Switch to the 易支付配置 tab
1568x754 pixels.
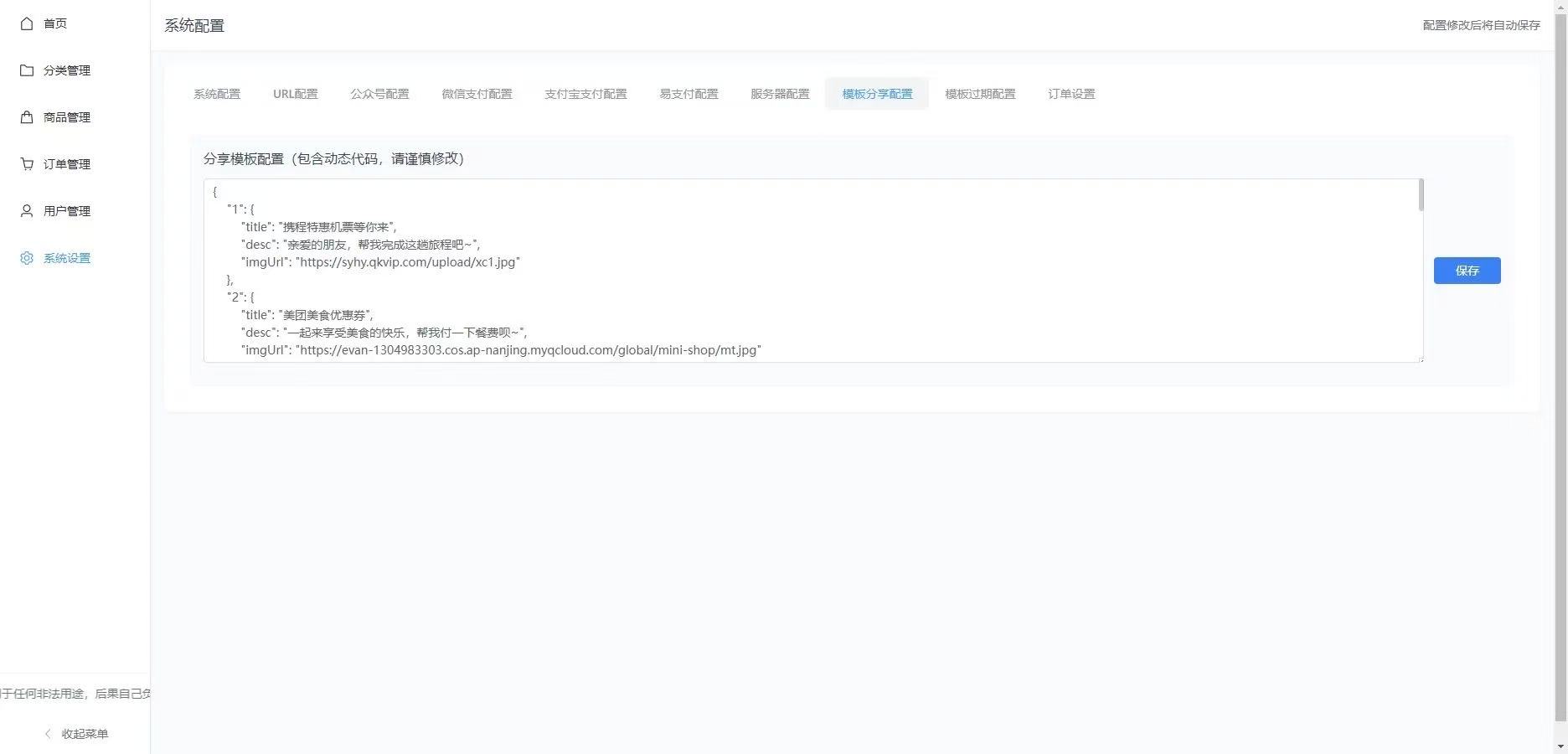tap(689, 94)
